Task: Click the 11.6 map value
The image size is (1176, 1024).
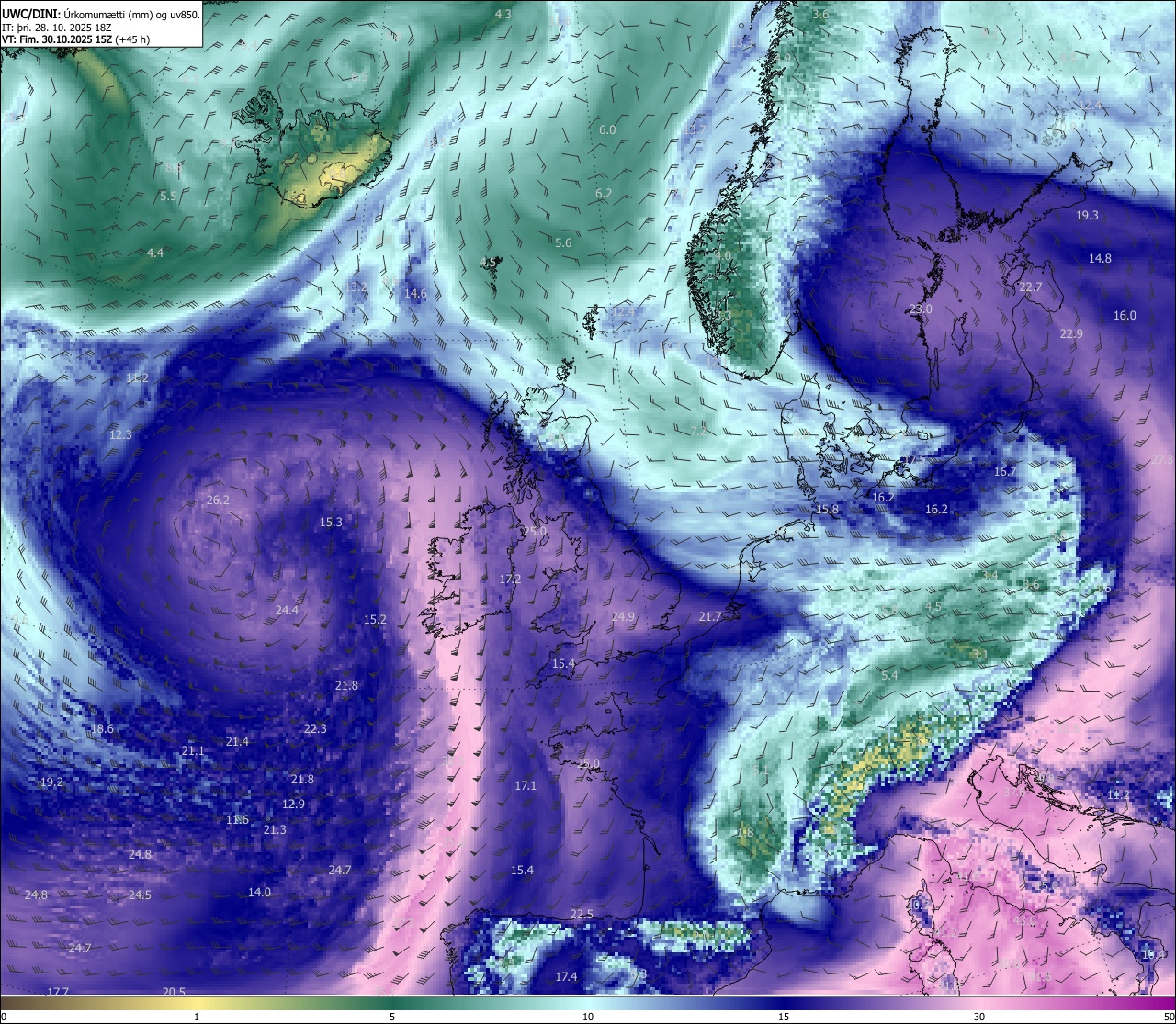Action: coord(237,820)
